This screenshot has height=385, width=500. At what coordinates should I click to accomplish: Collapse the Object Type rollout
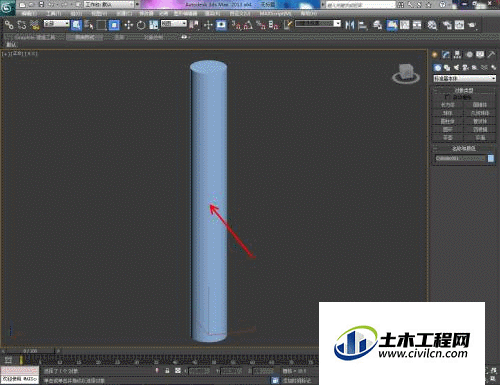(464, 90)
